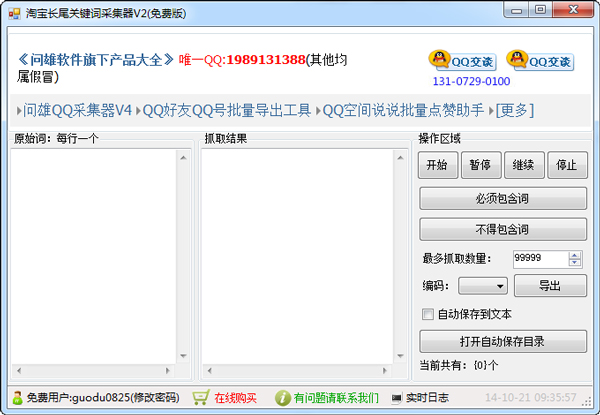The height and width of the screenshot is (415, 600).
Task: Click the second QQ交谈 penguin icon
Action: click(517, 59)
